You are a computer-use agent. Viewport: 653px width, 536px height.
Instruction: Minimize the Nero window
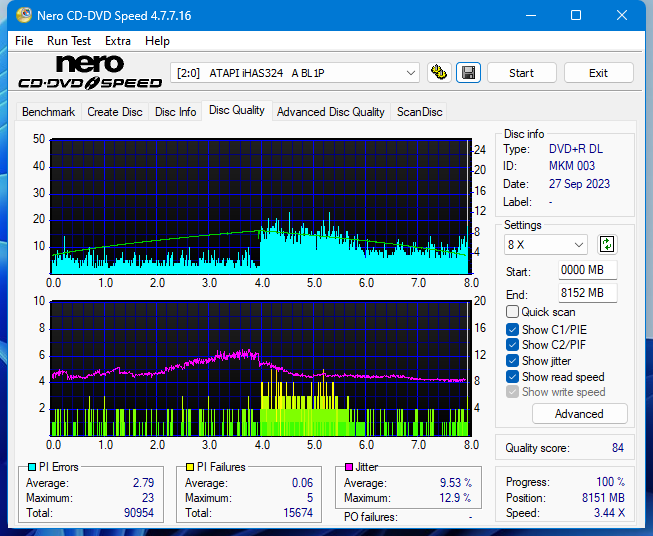[531, 15]
